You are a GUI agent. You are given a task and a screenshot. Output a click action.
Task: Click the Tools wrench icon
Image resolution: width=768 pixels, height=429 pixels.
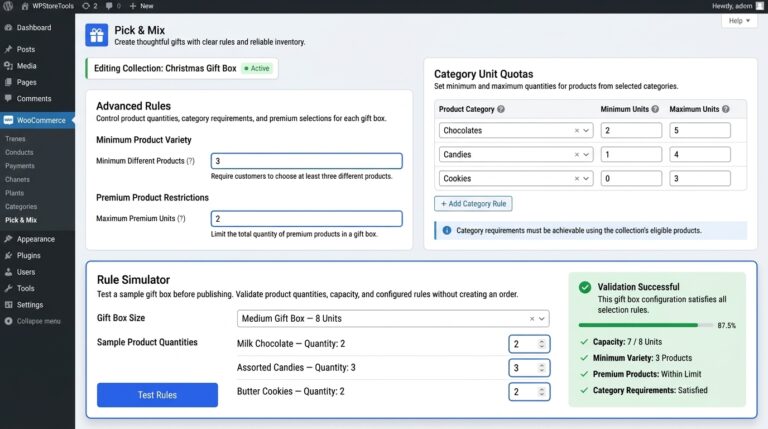[x=8, y=288]
